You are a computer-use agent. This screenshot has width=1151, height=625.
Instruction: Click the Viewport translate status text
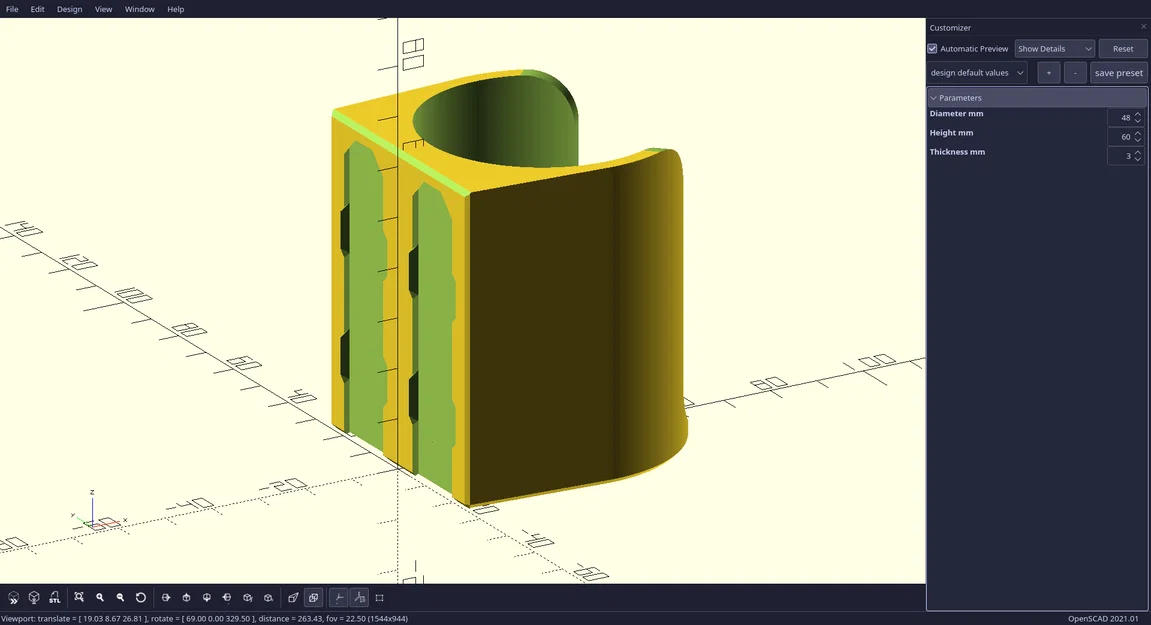[x=204, y=618]
